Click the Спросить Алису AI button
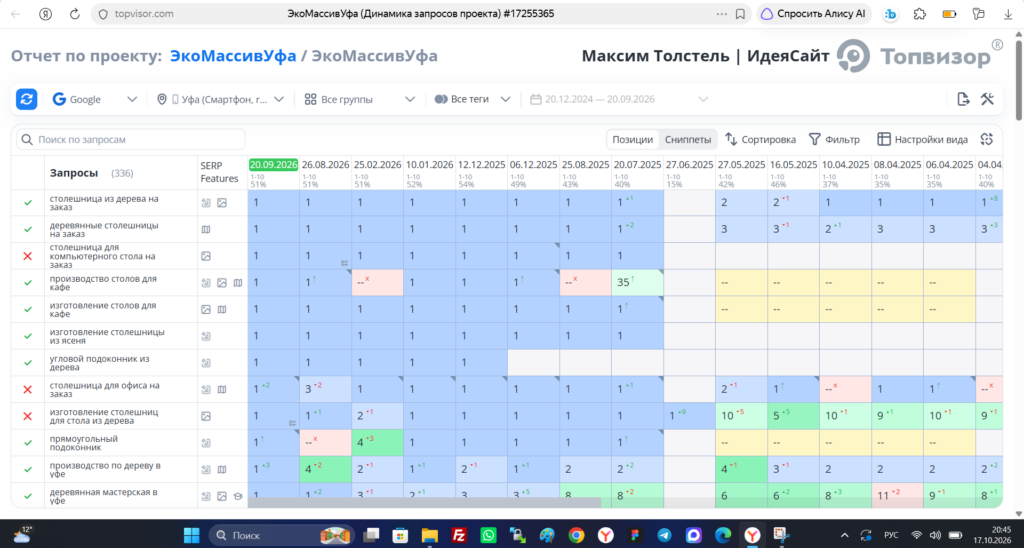 (x=814, y=14)
